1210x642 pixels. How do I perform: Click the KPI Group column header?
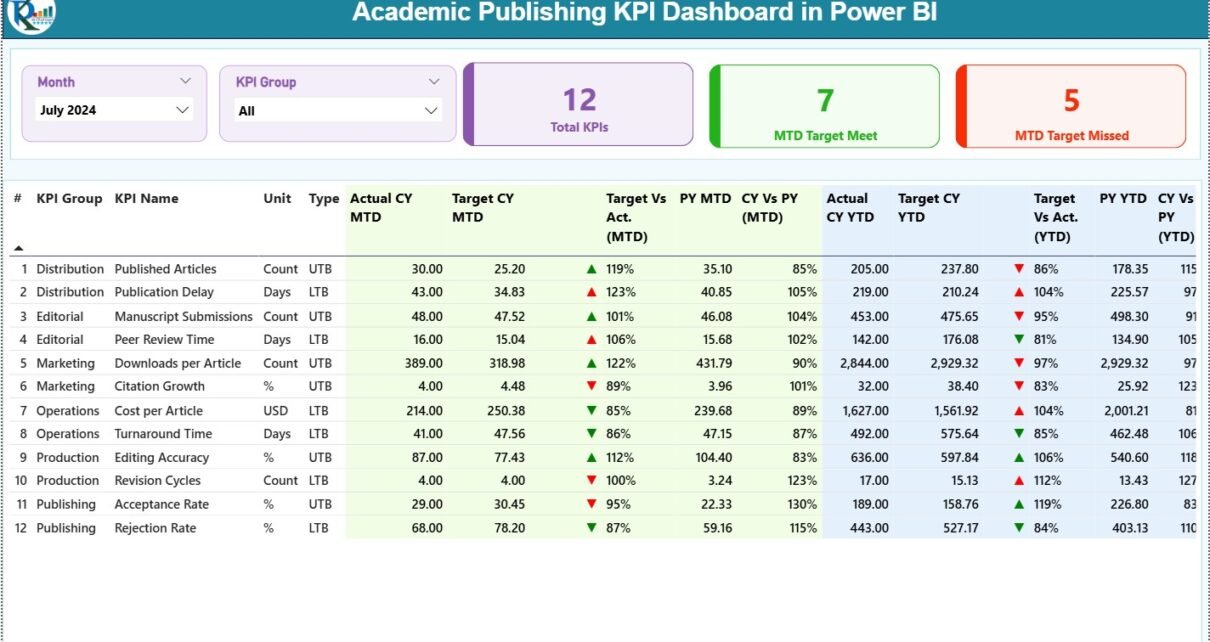[x=69, y=198]
